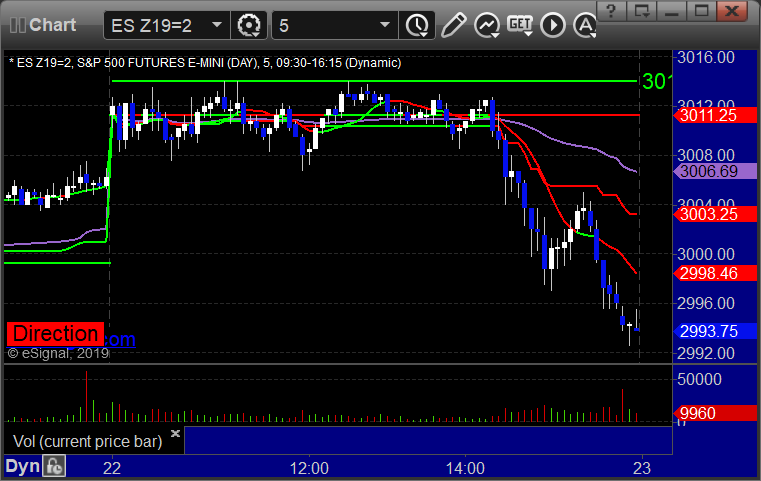Open the studies line-chart icon

[x=487, y=25]
